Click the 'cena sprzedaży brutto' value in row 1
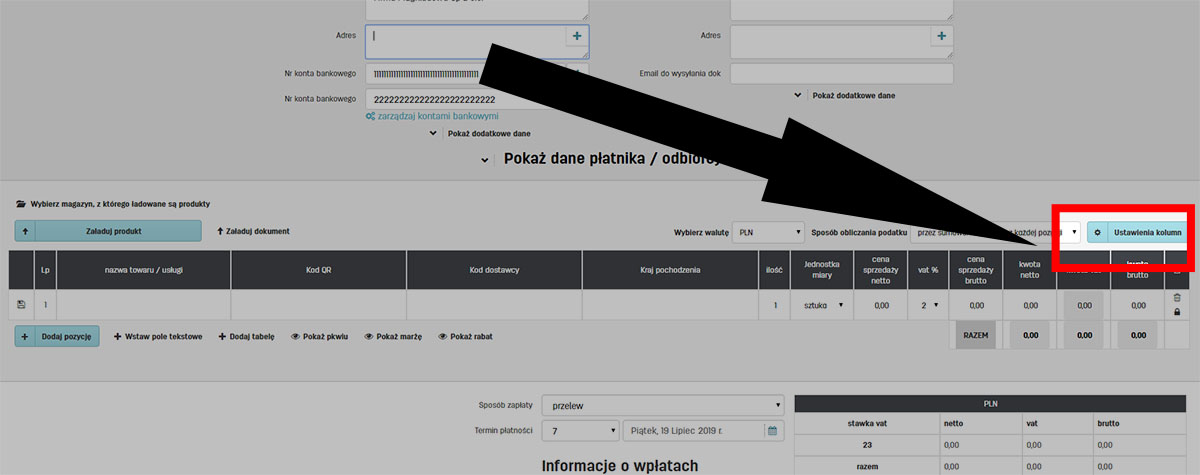 click(x=976, y=305)
